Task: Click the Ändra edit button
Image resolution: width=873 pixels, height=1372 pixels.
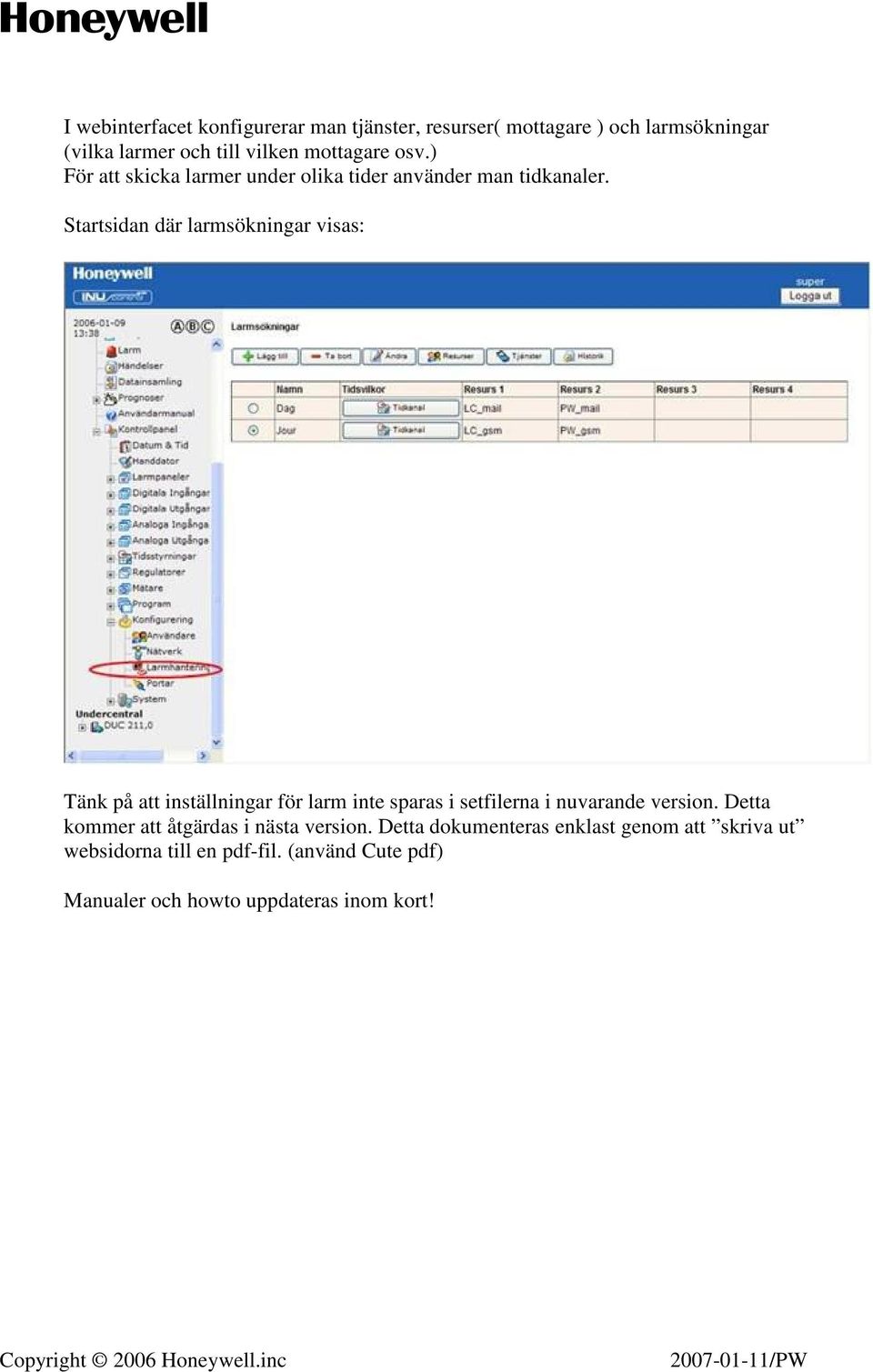Action: point(390,356)
